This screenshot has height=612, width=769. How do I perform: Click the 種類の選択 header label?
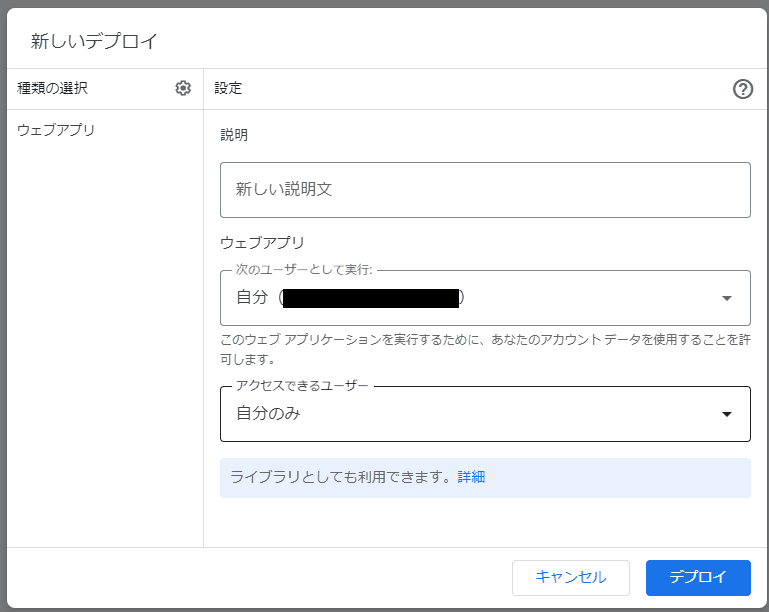[52, 88]
